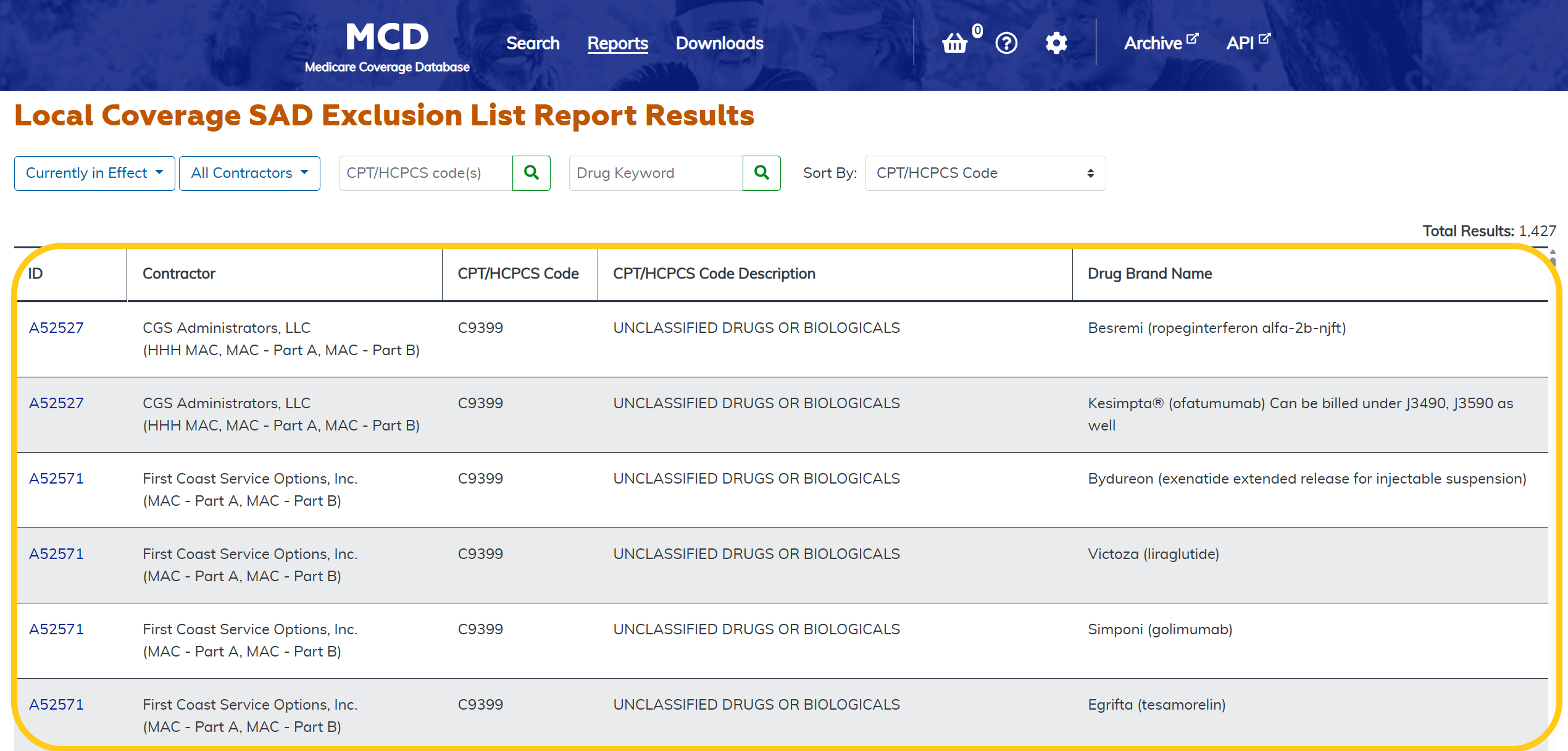This screenshot has height=751, width=1568.
Task: Click the MCD Medicare Coverage Database logo
Action: tap(387, 47)
